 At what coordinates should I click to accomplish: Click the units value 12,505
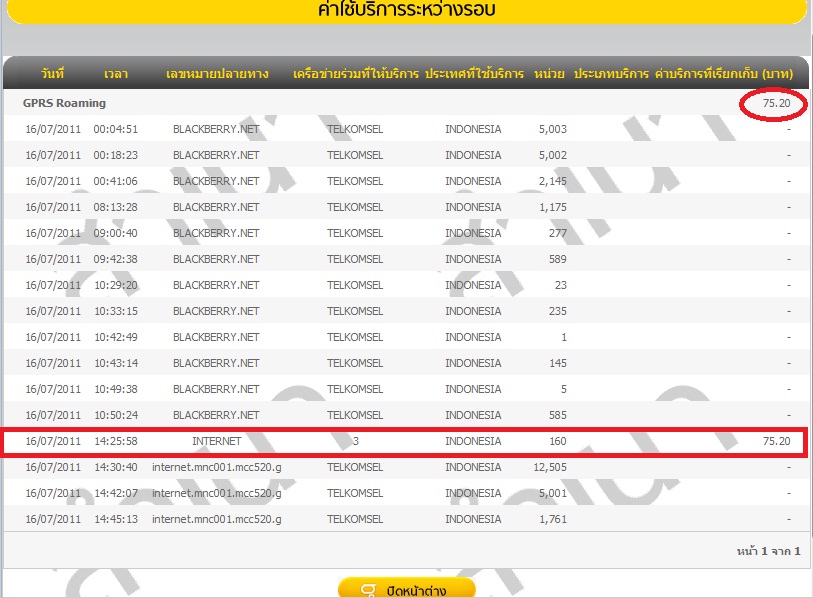tap(550, 467)
